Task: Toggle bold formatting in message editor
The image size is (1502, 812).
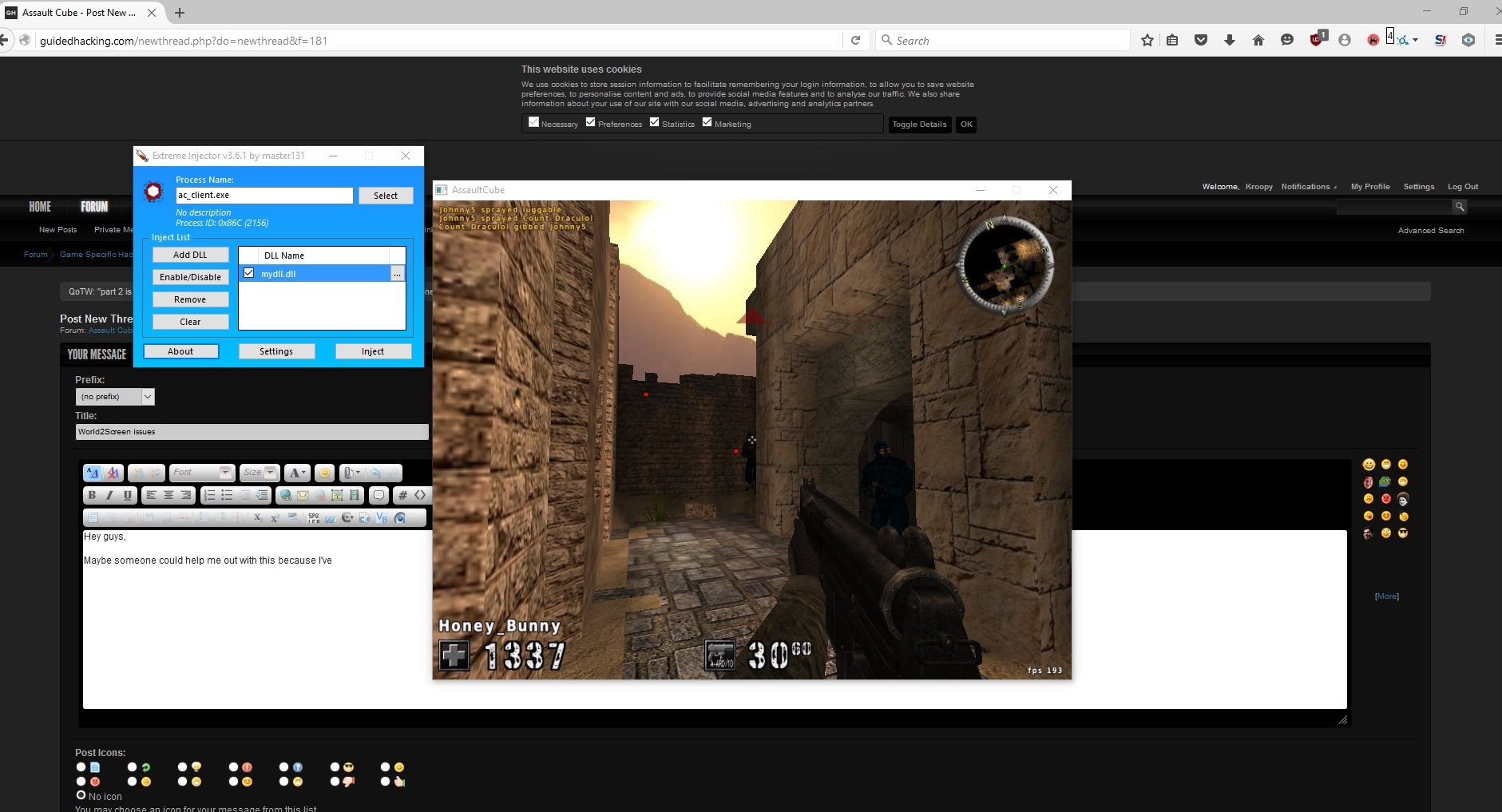Action: pyautogui.click(x=92, y=495)
